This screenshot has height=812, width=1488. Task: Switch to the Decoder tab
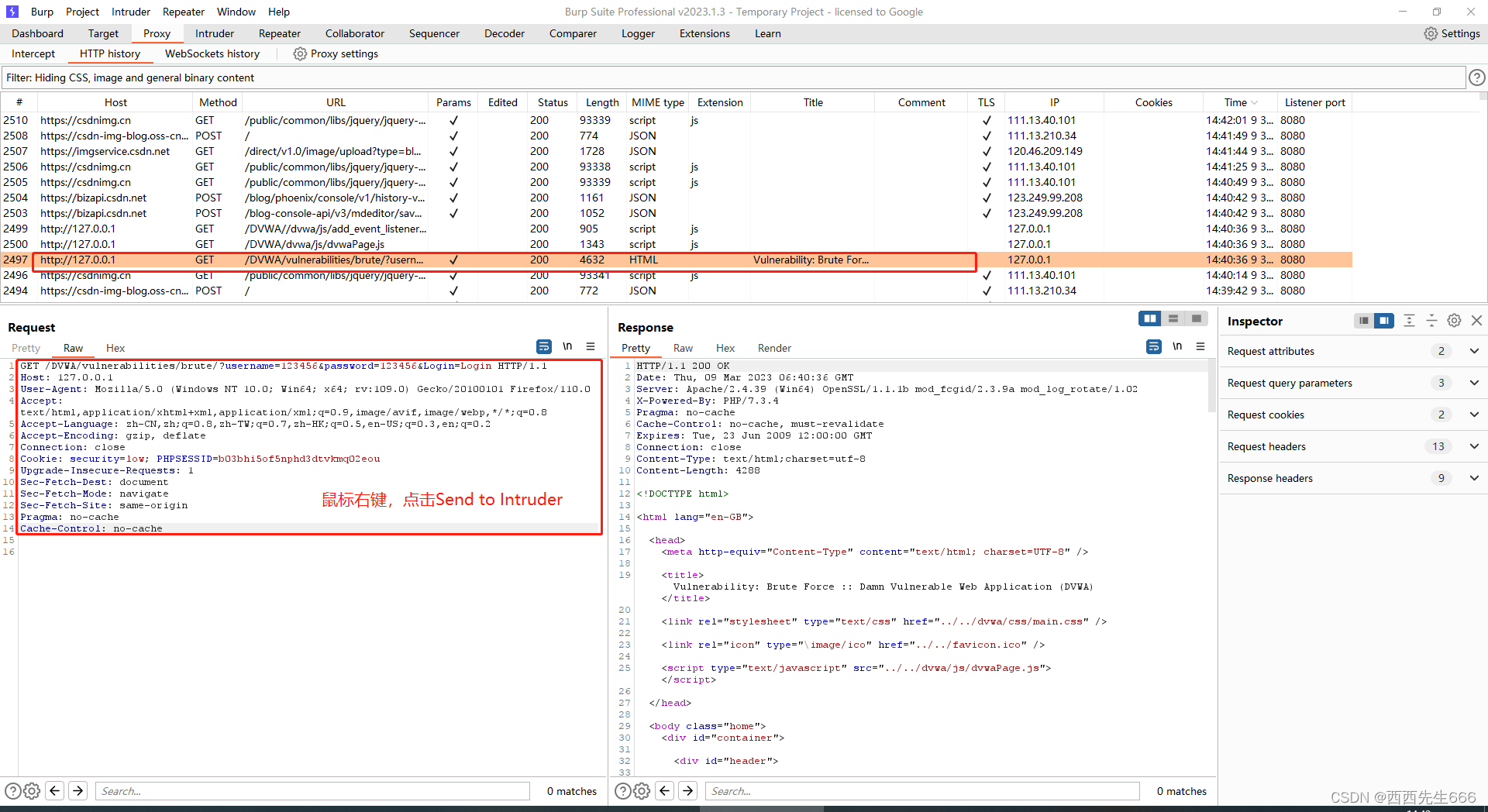click(505, 33)
